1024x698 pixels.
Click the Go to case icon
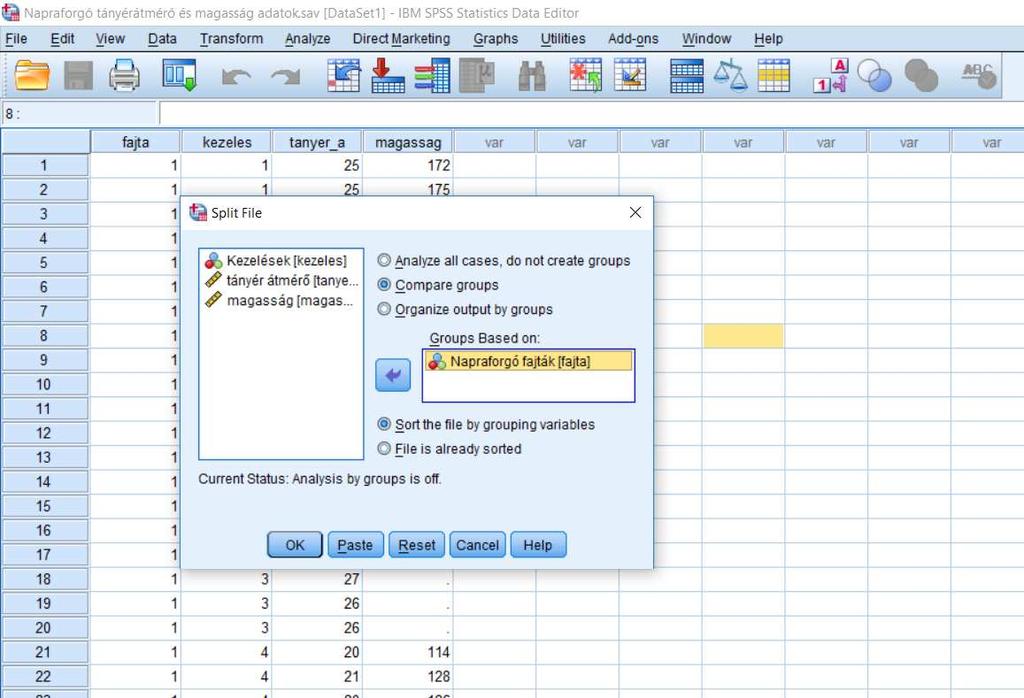coord(344,75)
